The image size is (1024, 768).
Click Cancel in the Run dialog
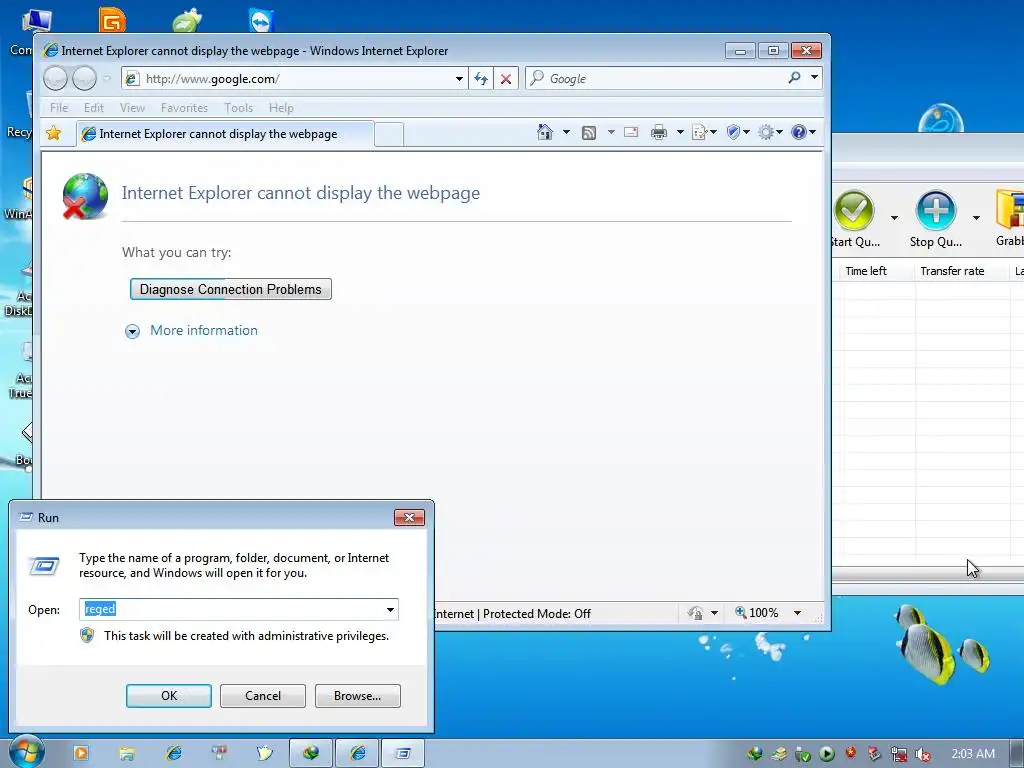tap(263, 696)
